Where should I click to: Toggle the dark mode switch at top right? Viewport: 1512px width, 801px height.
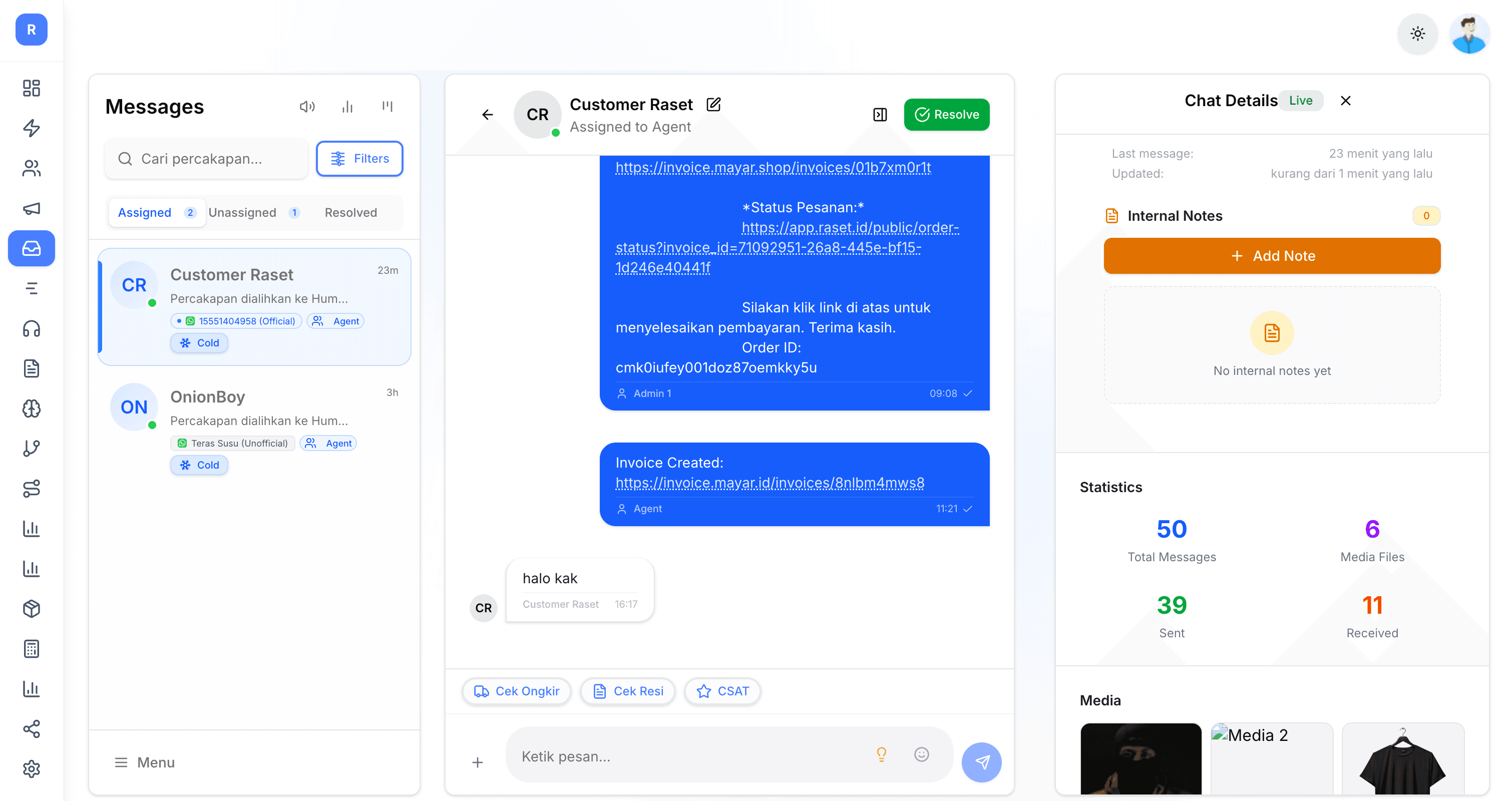coord(1418,34)
